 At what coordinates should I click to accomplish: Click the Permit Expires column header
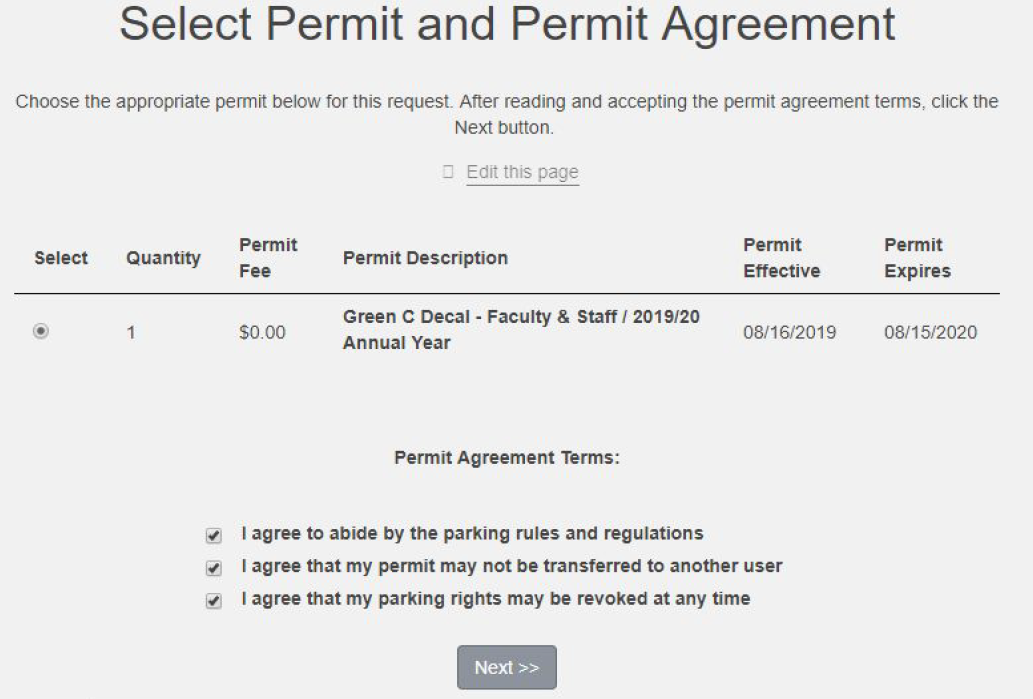point(917,258)
